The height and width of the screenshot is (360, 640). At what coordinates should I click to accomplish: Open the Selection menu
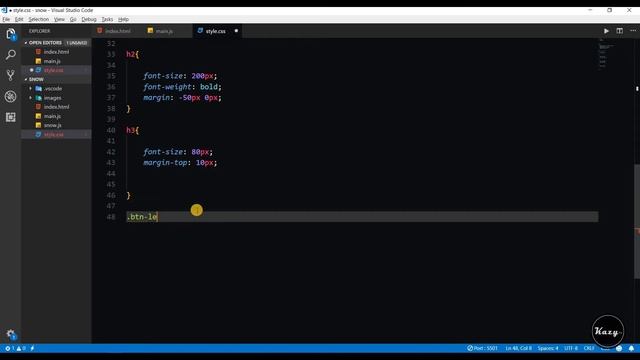click(38, 19)
